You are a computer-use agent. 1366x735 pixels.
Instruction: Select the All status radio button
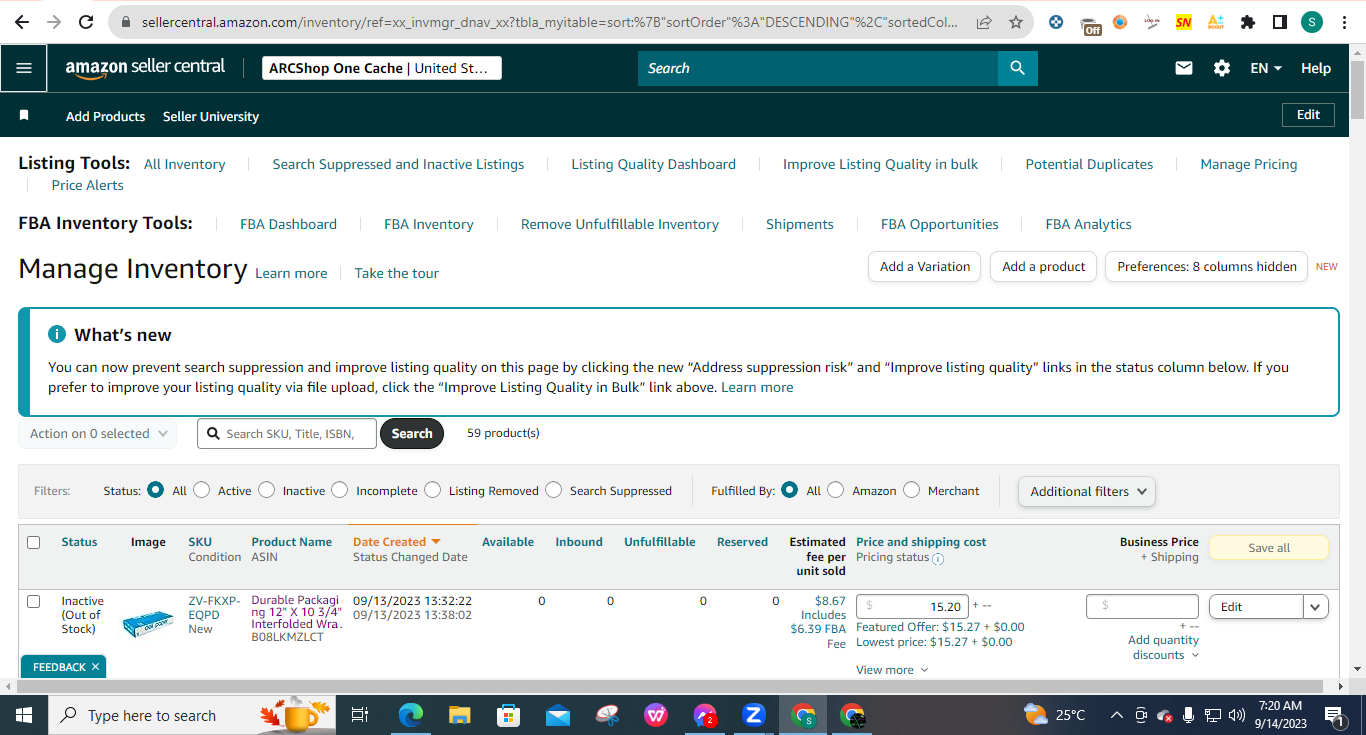click(155, 490)
